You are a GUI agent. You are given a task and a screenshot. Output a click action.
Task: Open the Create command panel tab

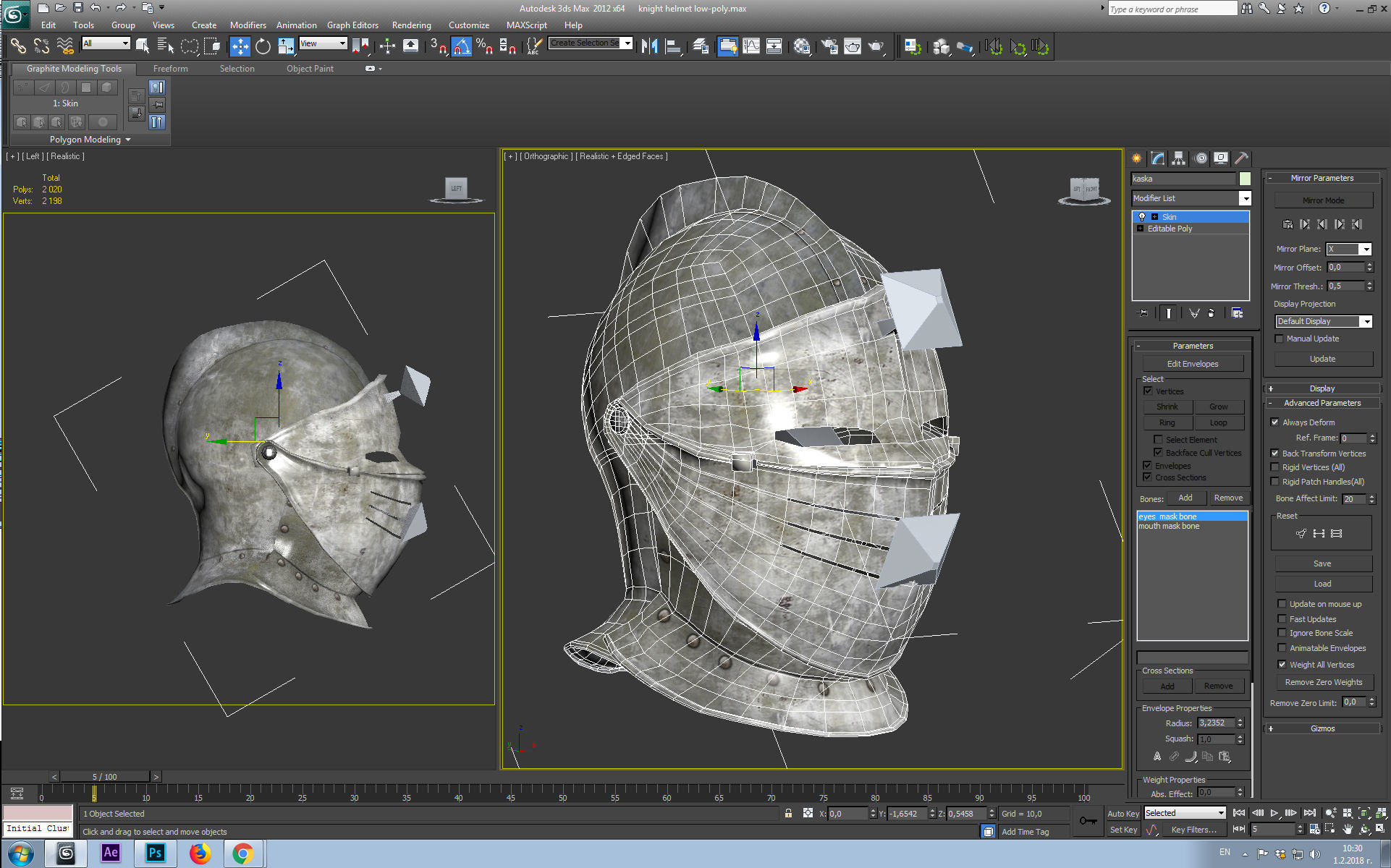click(x=1137, y=158)
